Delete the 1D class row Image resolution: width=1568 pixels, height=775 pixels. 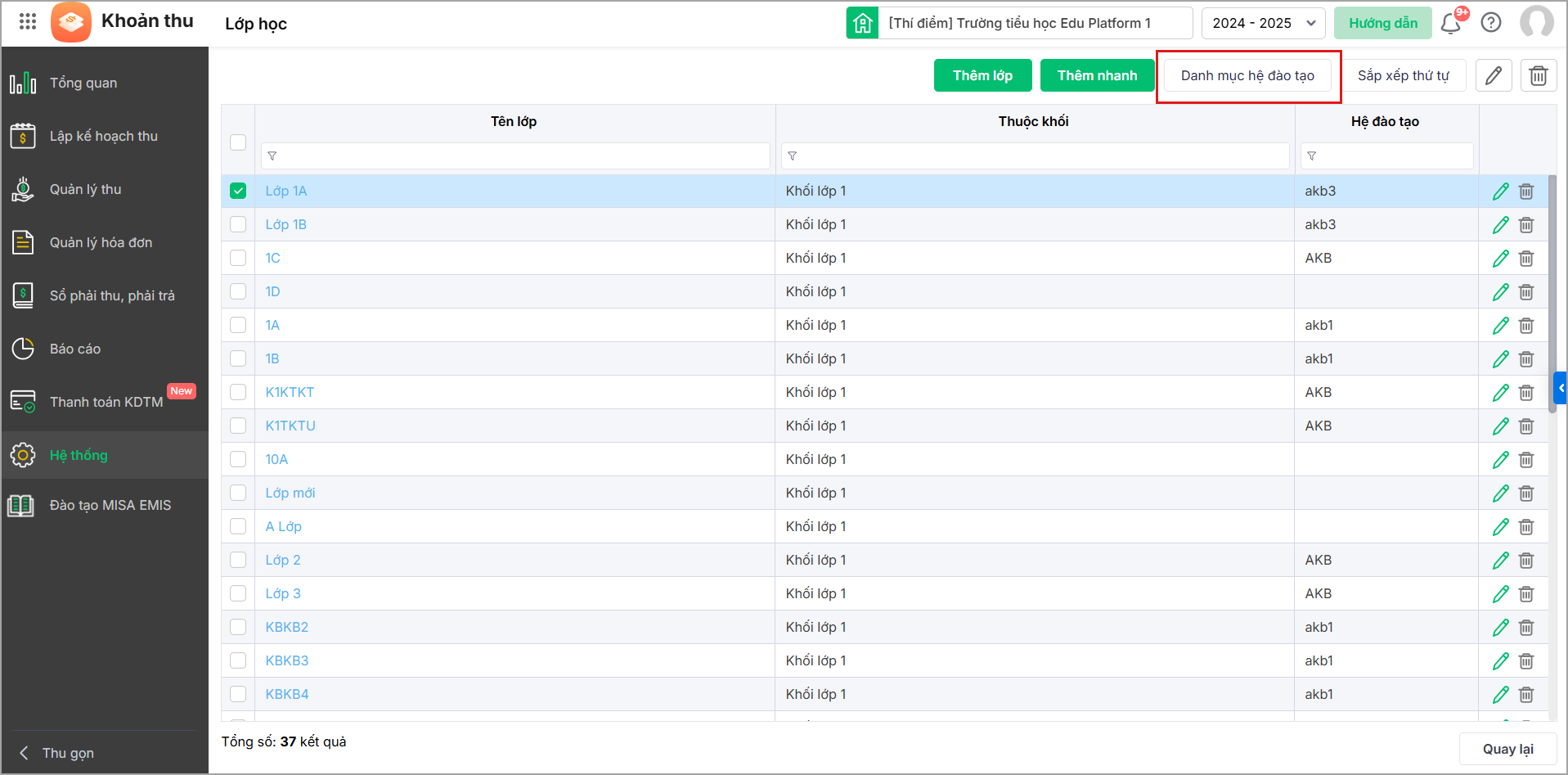(1526, 292)
